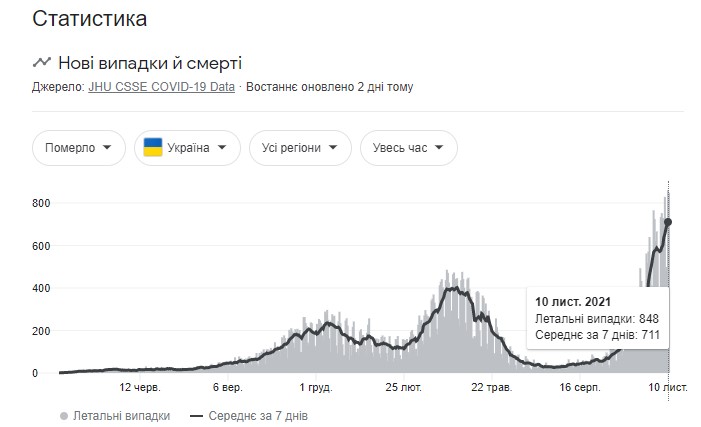The image size is (701, 427).
Task: Expand the Україна country selector
Action: click(187, 148)
